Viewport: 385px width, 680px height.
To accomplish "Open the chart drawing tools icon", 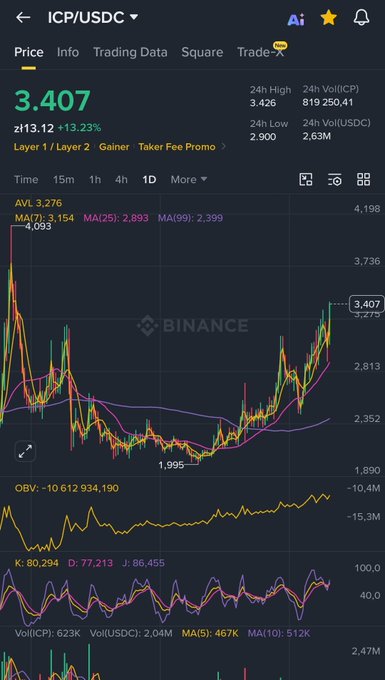I will [x=306, y=180].
